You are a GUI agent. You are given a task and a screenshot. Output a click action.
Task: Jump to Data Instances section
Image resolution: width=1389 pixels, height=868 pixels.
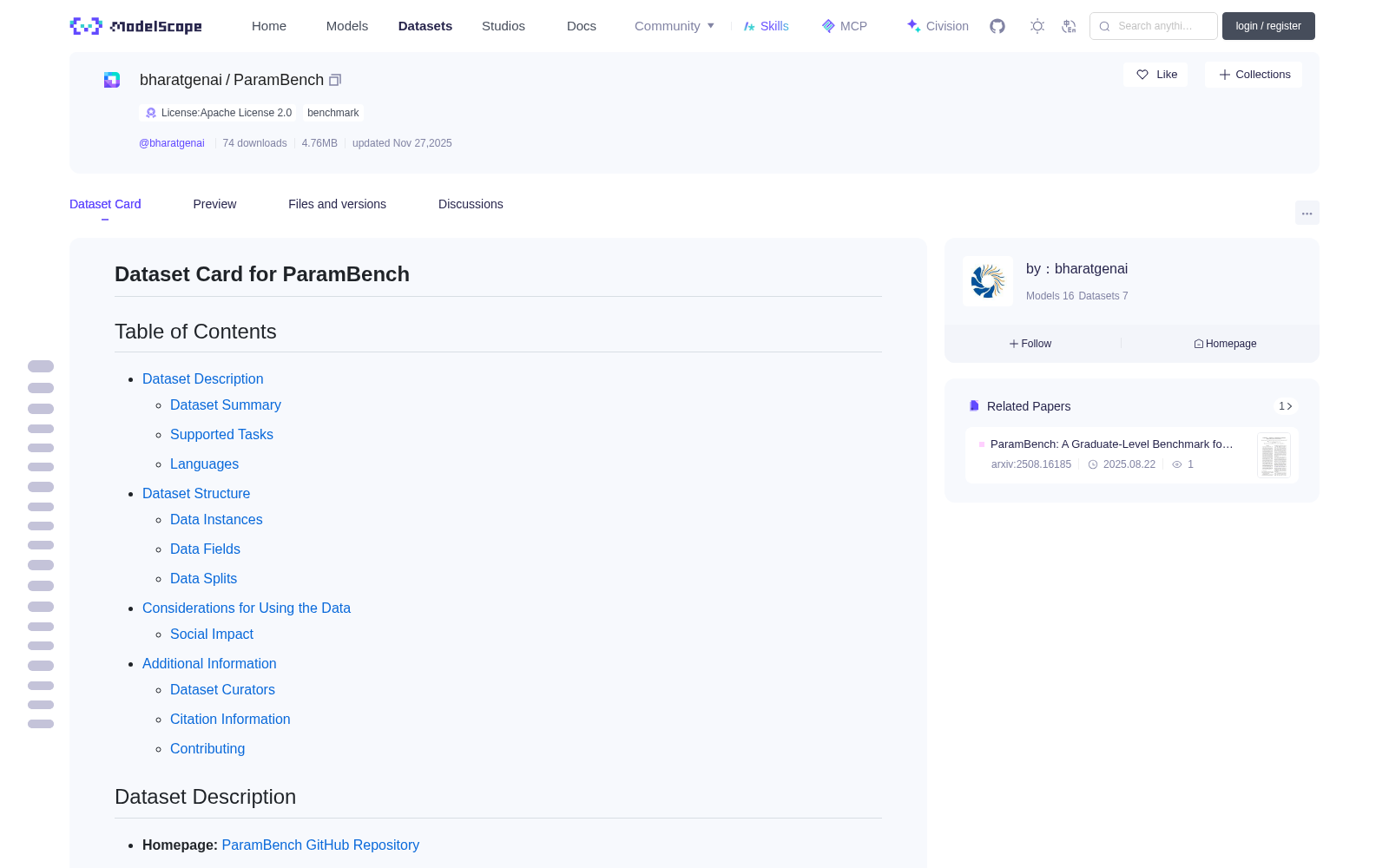point(216,519)
